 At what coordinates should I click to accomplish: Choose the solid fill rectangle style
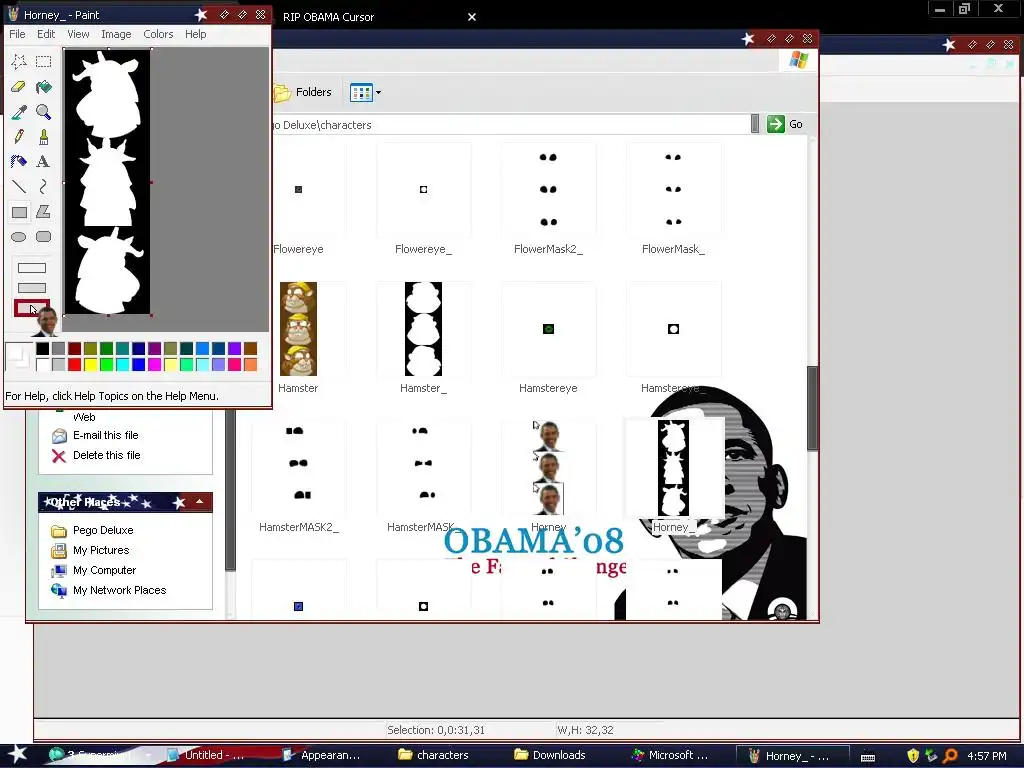click(31, 308)
